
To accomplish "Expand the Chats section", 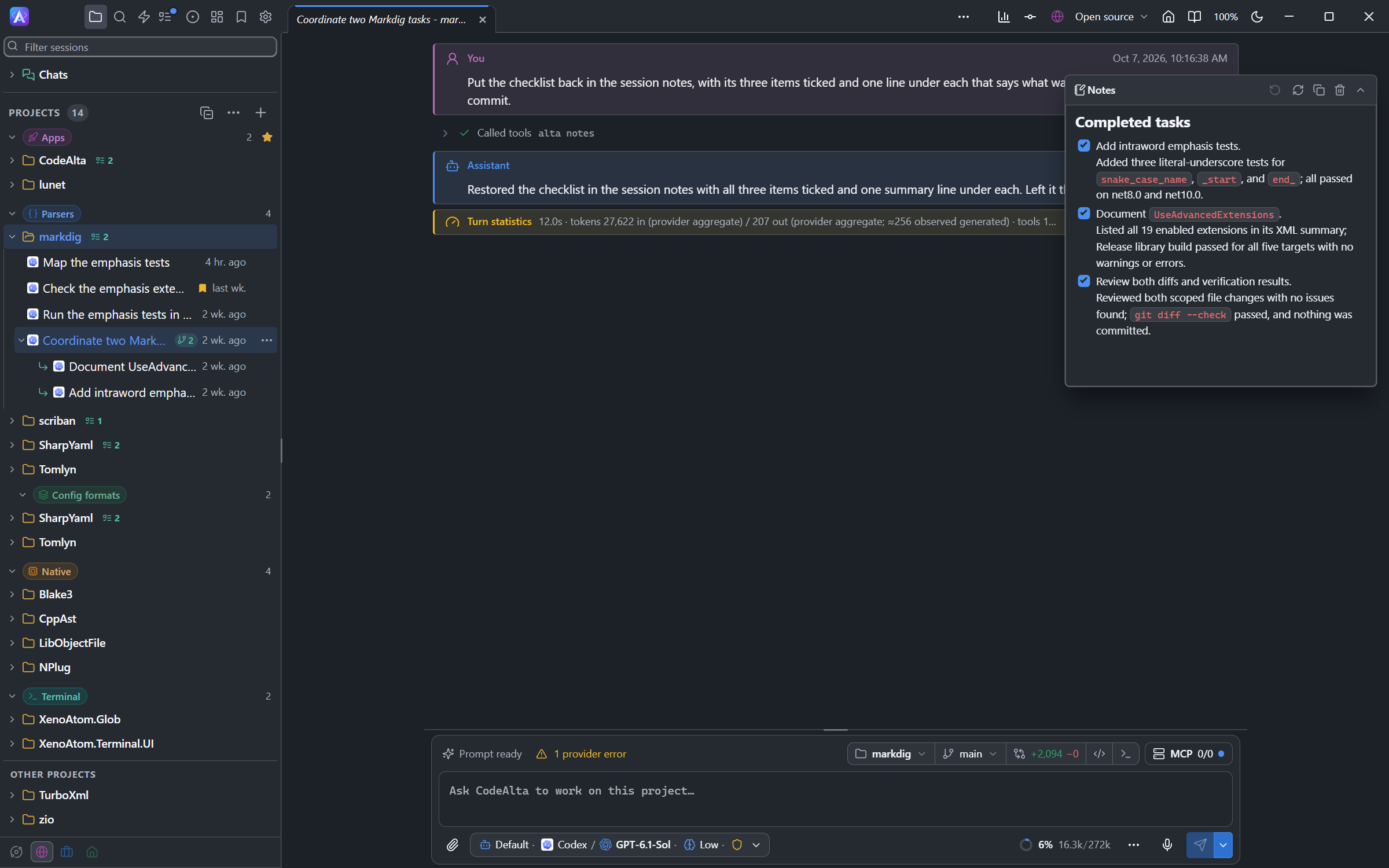I will coord(12,75).
